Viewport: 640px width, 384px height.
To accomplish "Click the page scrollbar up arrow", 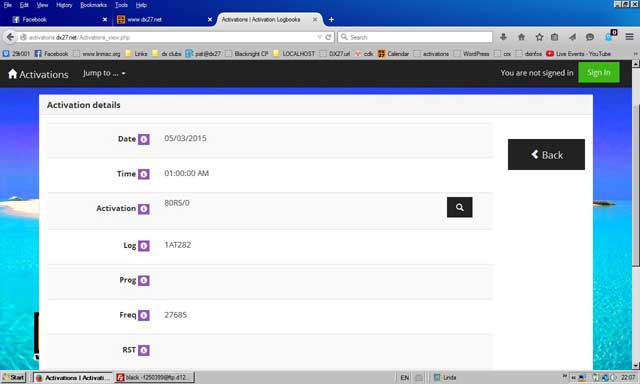I will point(636,64).
